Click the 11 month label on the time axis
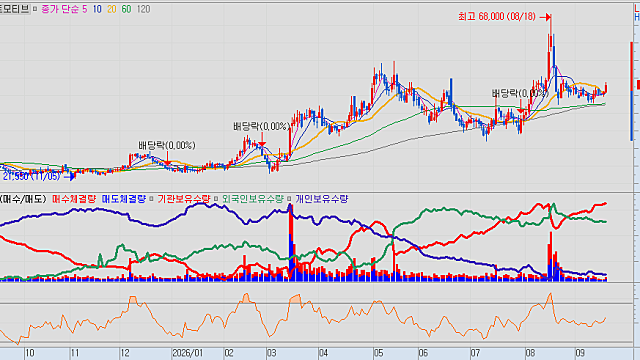The height and width of the screenshot is (360, 640). 75,353
